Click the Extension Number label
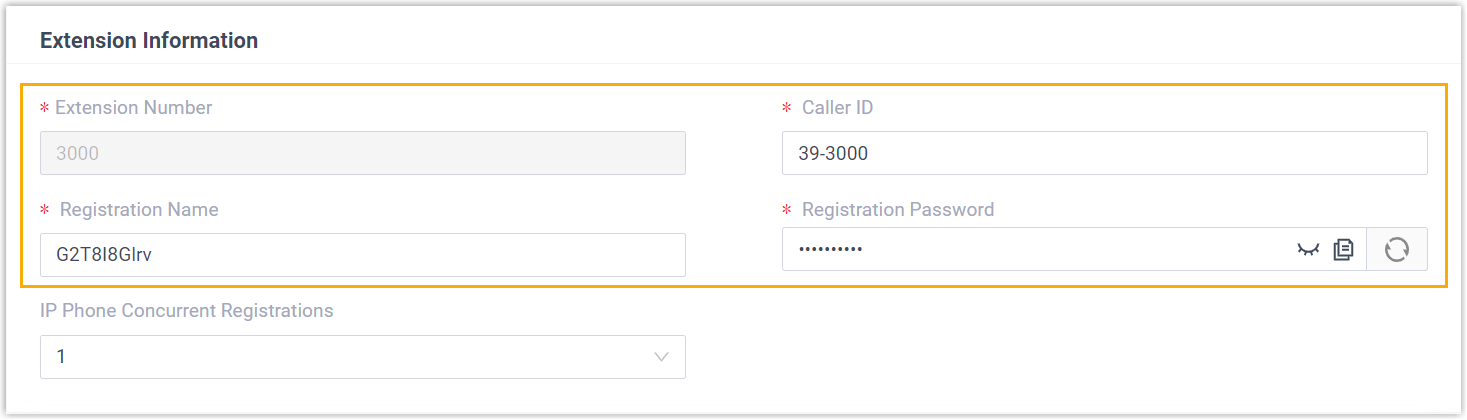Image resolution: width=1467 pixels, height=420 pixels. click(x=133, y=108)
